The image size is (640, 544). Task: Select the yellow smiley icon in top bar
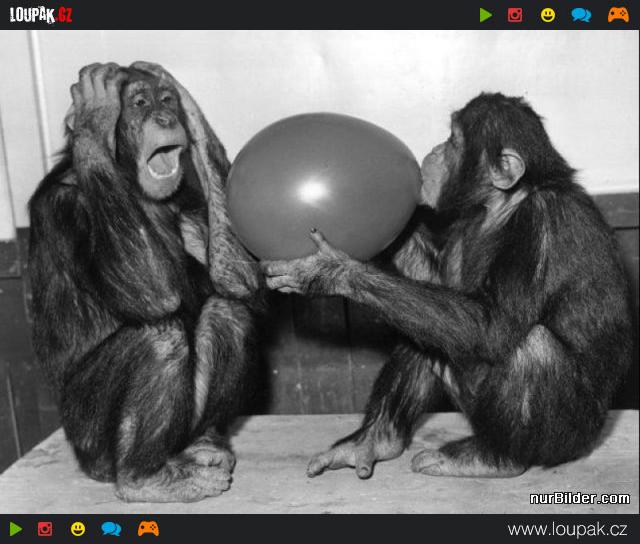pyautogui.click(x=548, y=15)
